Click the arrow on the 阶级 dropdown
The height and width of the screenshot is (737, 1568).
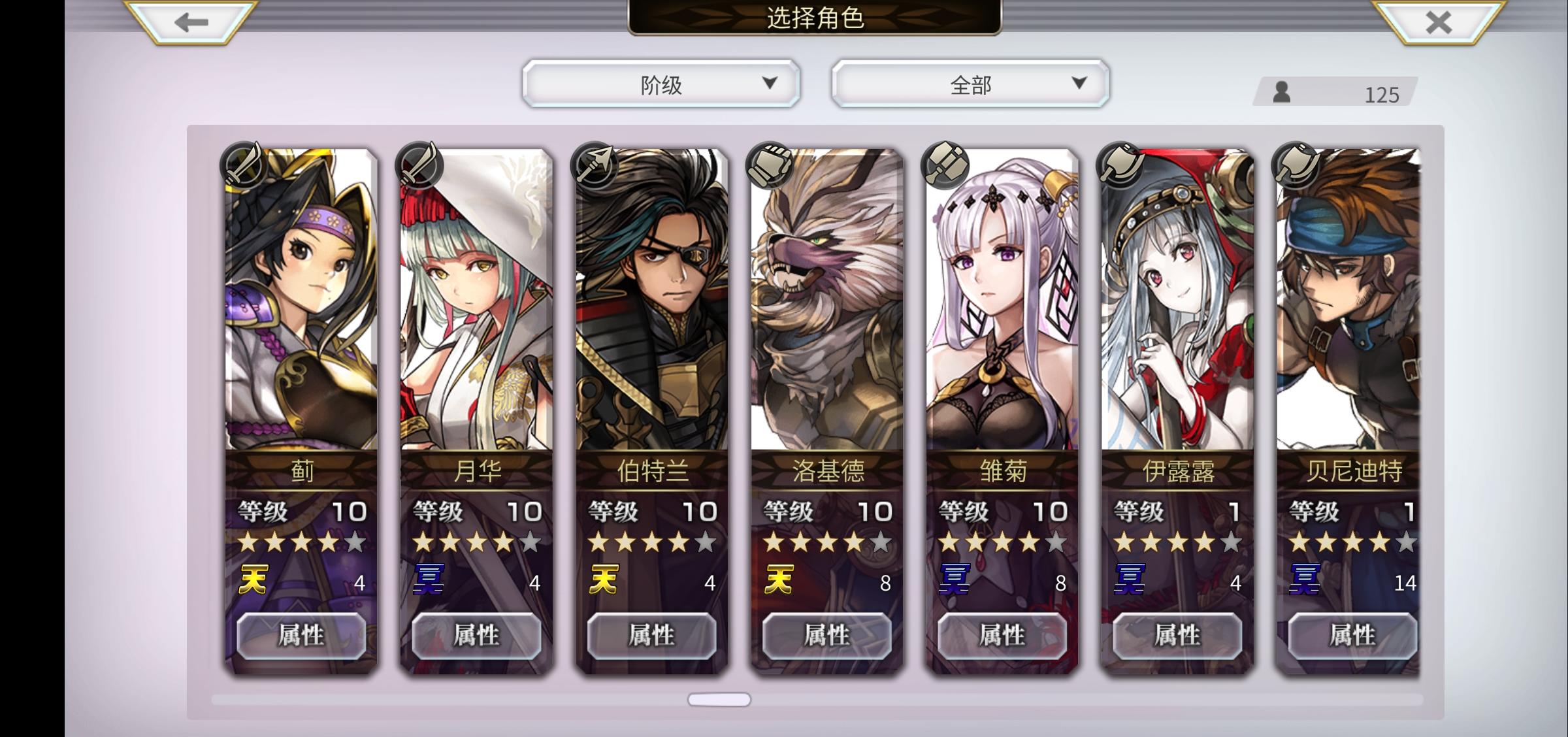pos(770,83)
